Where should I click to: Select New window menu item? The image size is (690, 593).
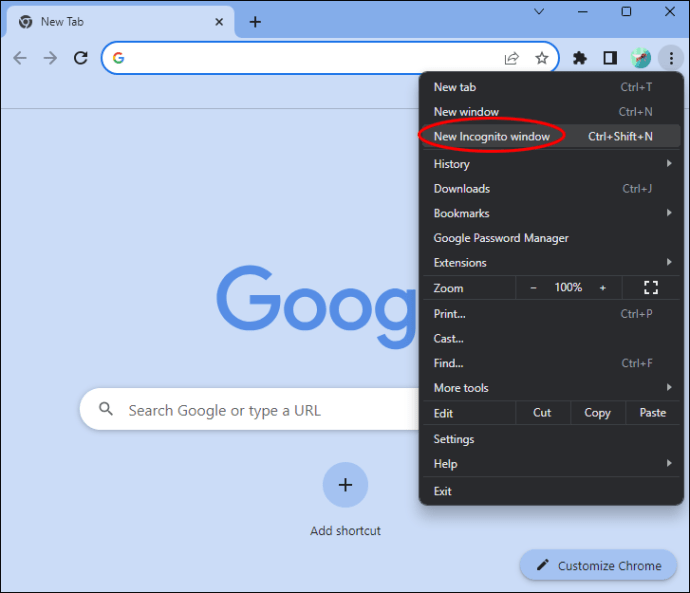pos(551,112)
